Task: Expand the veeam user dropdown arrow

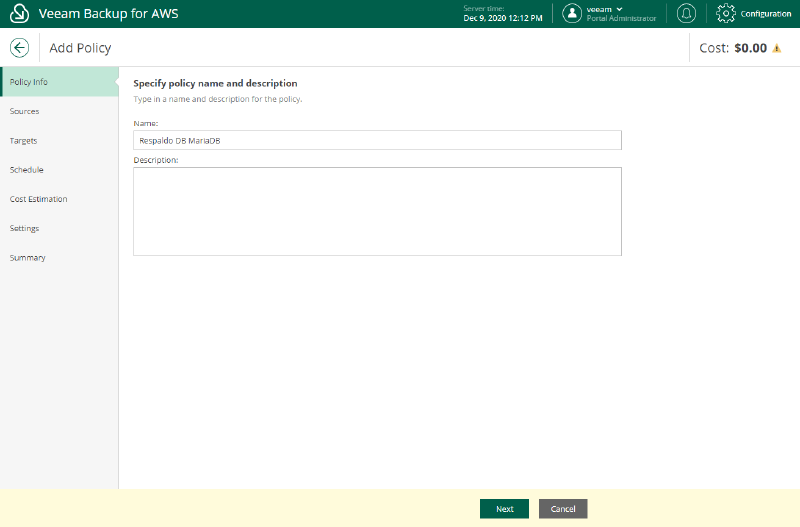Action: pyautogui.click(x=619, y=9)
